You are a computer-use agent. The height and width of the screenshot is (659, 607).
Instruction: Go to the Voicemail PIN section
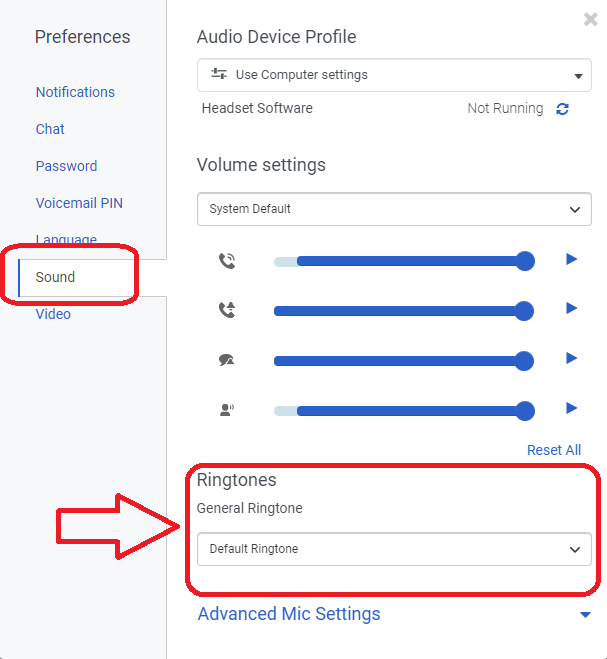(x=79, y=203)
